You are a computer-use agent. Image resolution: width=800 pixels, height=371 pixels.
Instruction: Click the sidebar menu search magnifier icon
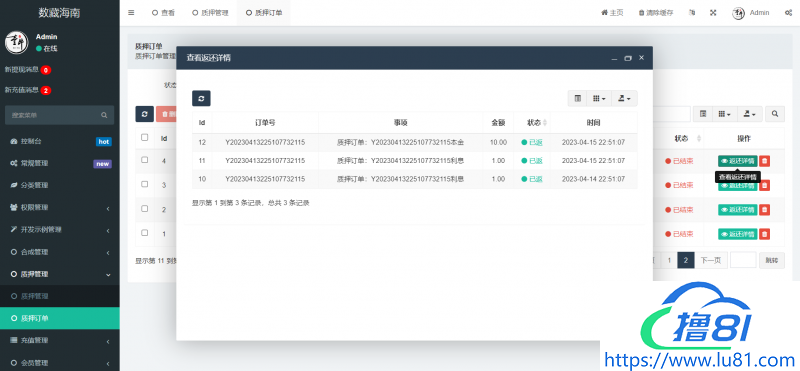click(104, 115)
